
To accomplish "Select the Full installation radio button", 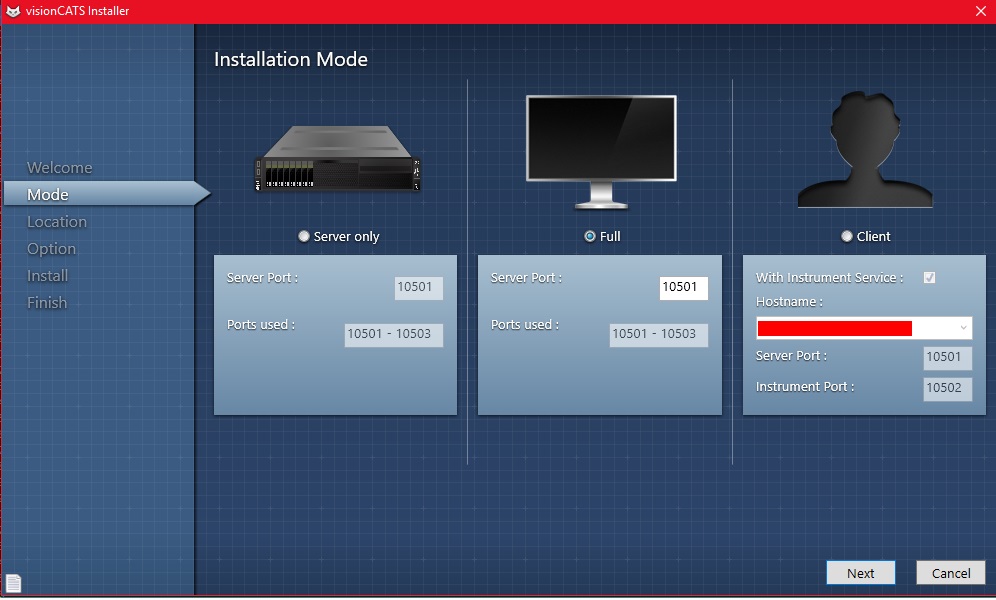I will coord(589,236).
